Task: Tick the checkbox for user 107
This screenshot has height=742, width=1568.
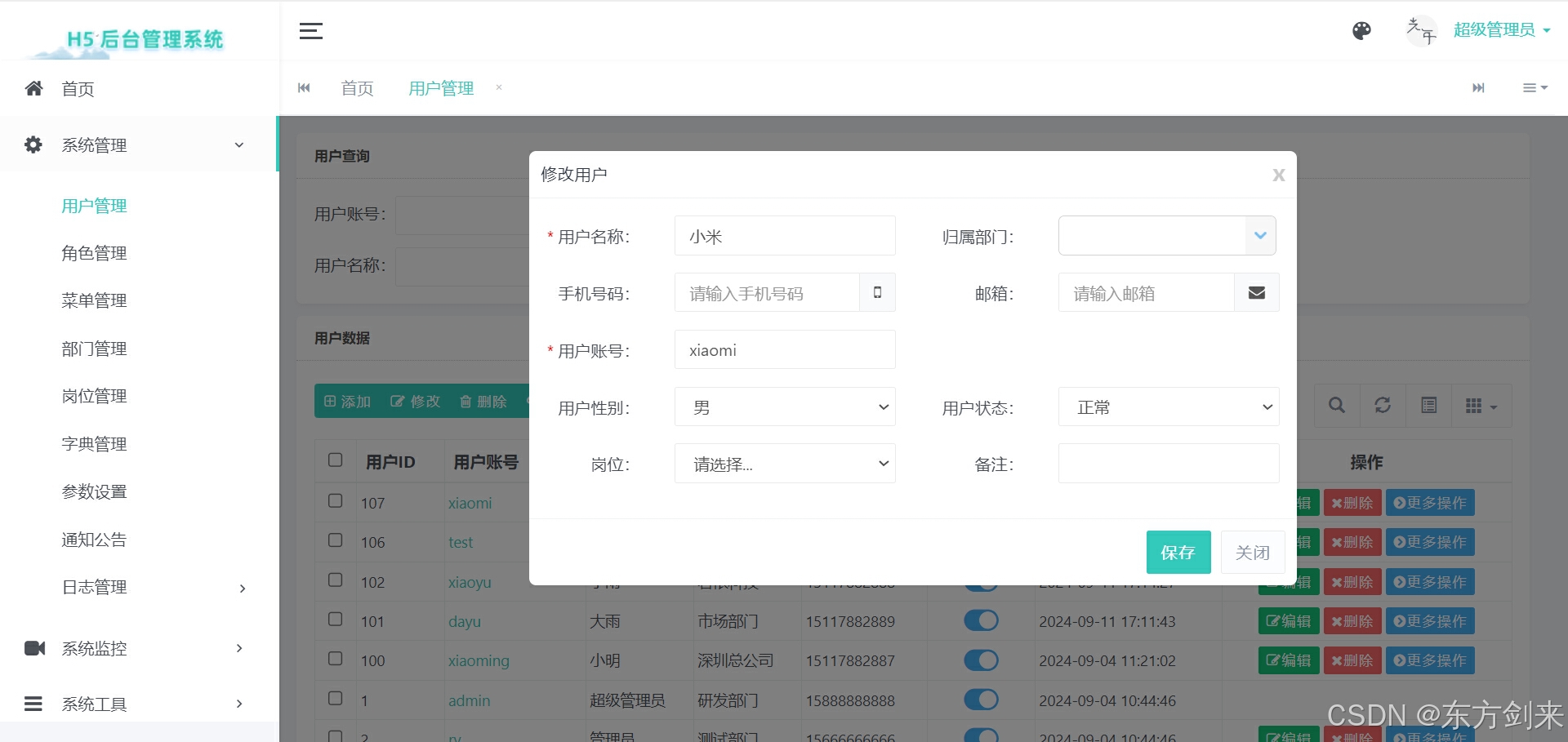Action: [335, 500]
